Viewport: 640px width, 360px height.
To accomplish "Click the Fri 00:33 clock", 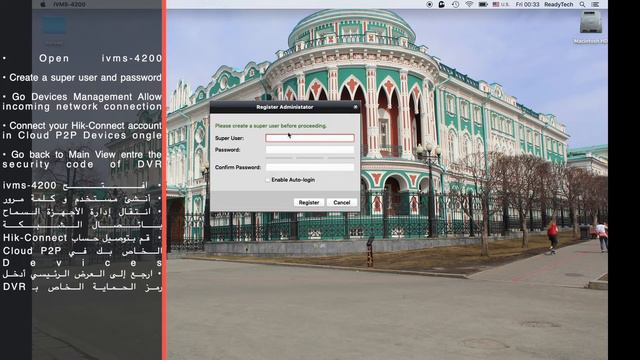I will pyautogui.click(x=527, y=4).
